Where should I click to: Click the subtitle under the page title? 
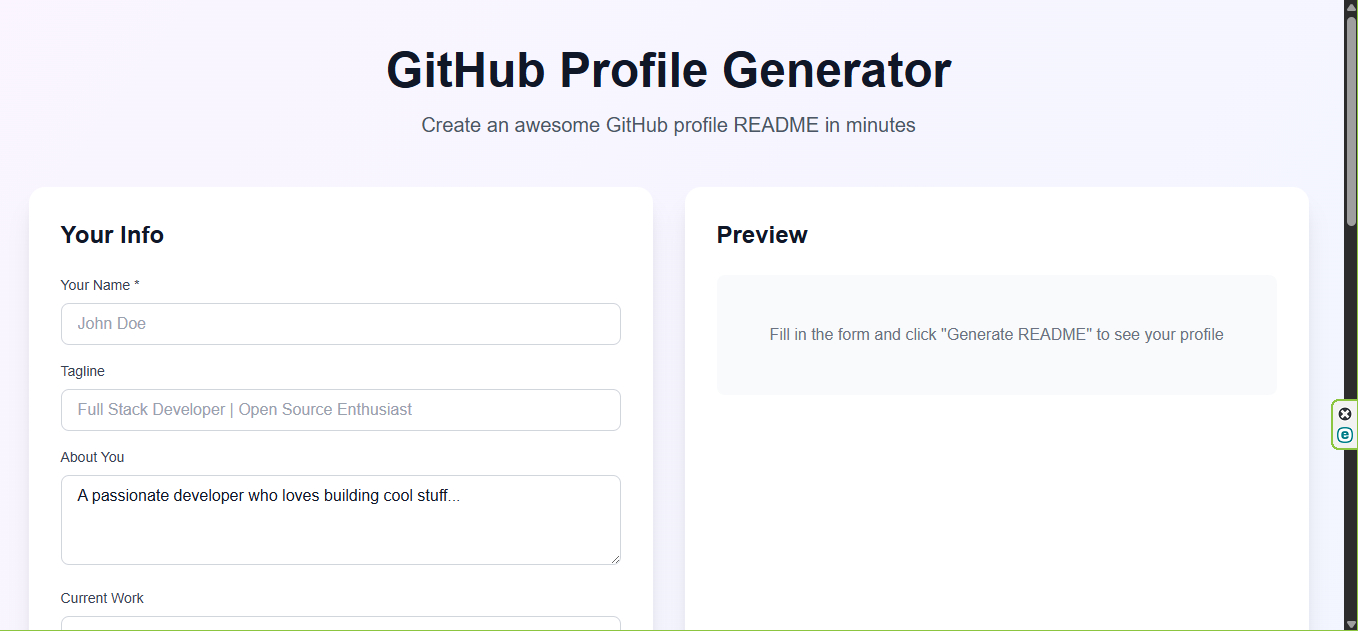667,124
